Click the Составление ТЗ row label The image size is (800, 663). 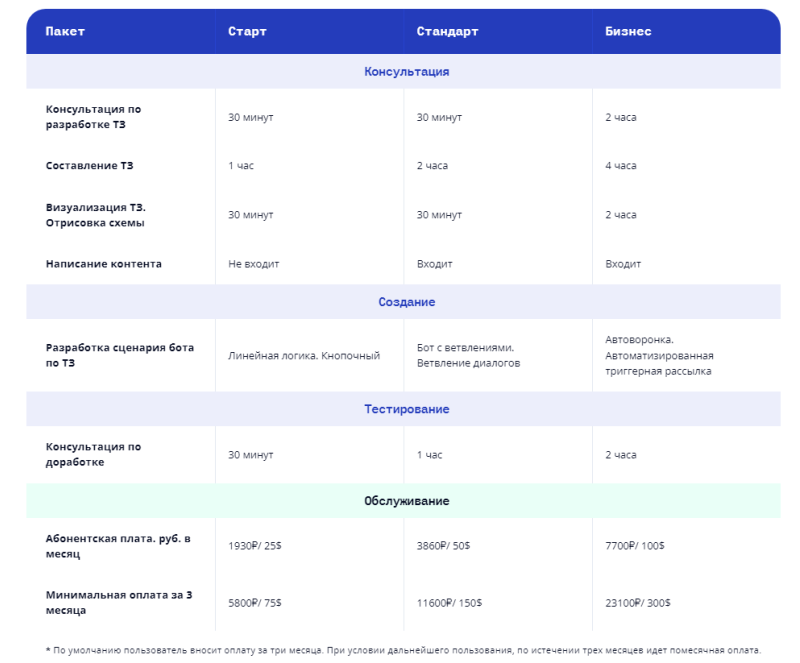(89, 166)
